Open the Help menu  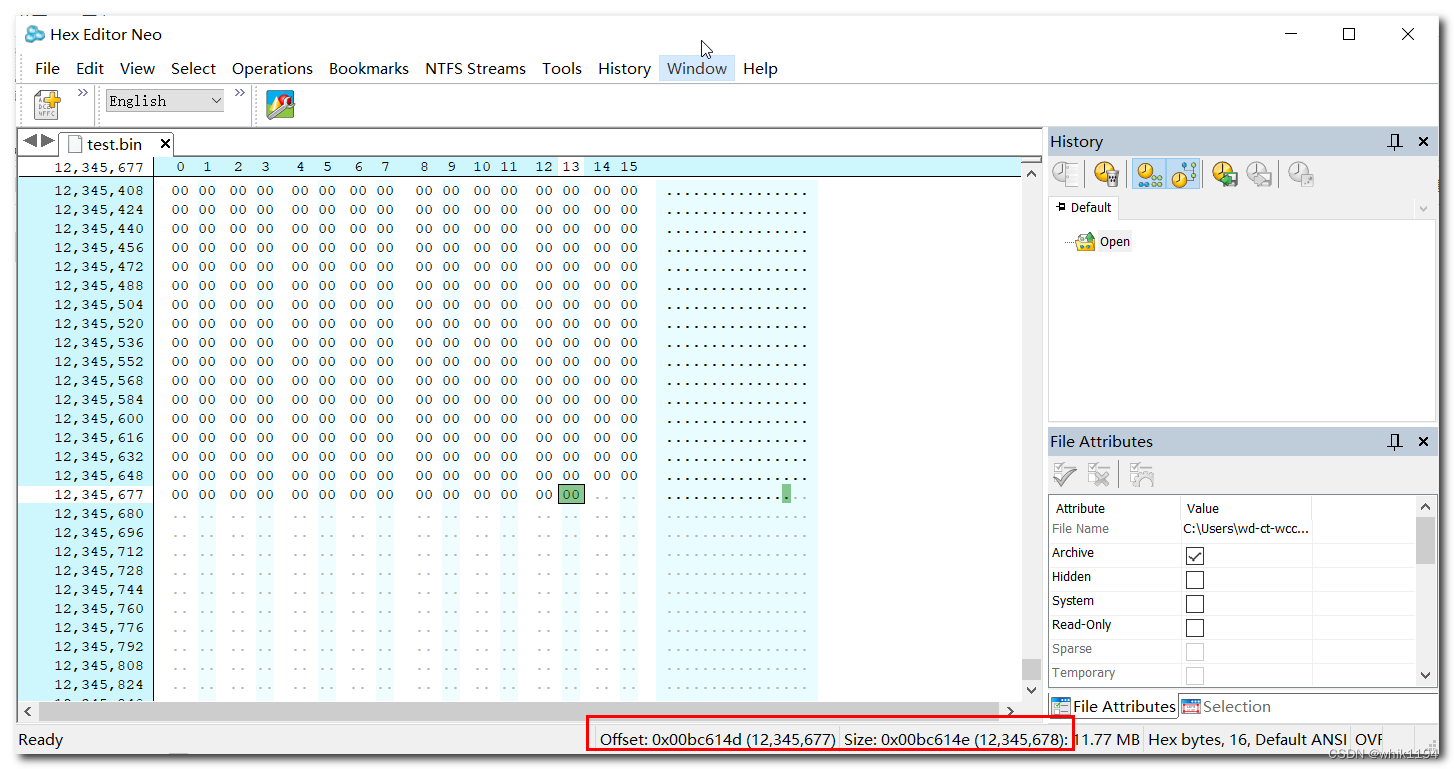[x=760, y=68]
